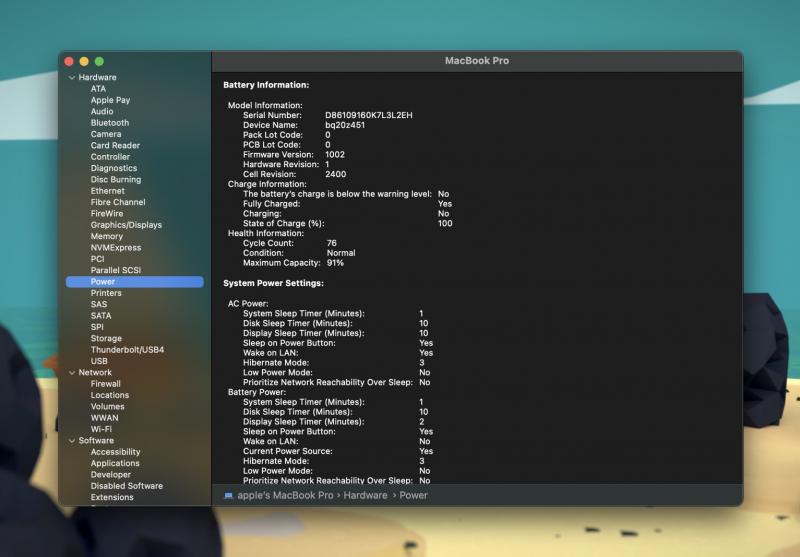Open the Camera sidebar item
This screenshot has width=800, height=557.
pos(106,134)
